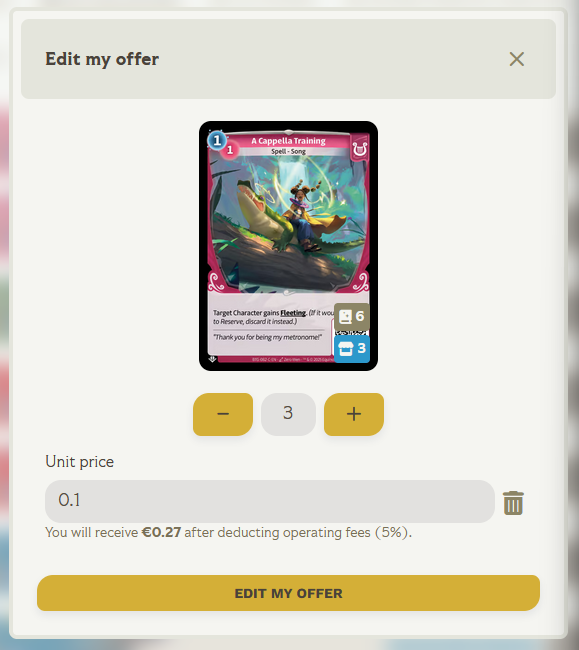579x650 pixels.
Task: Click the underlined Fleeting keyword
Action: click(293, 313)
